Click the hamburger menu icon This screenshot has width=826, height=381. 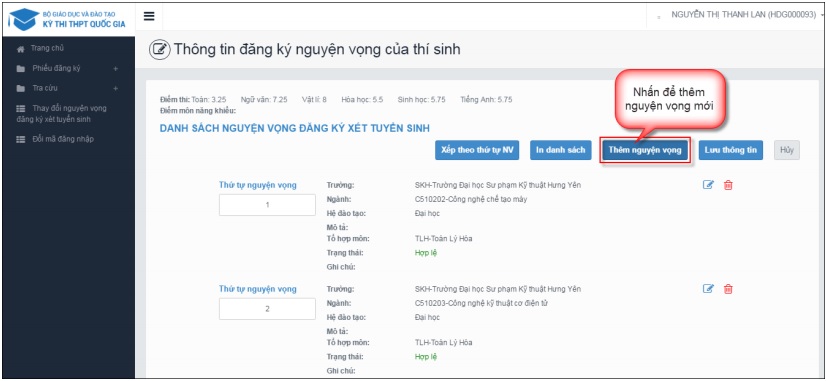(149, 16)
